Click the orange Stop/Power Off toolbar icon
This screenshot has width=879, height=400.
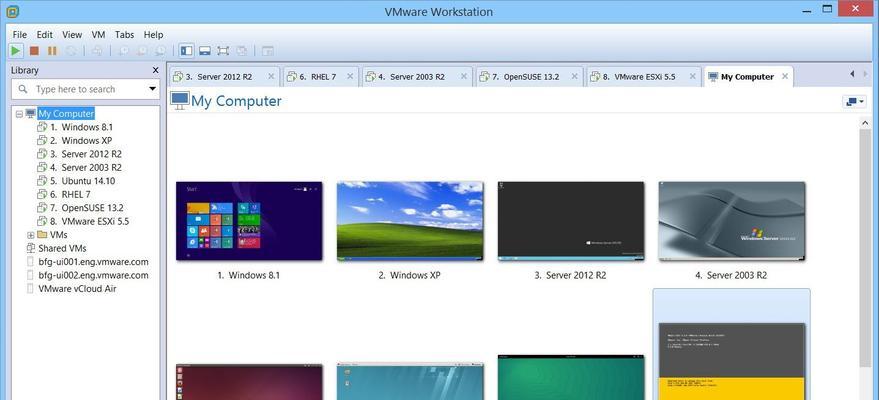[x=34, y=51]
